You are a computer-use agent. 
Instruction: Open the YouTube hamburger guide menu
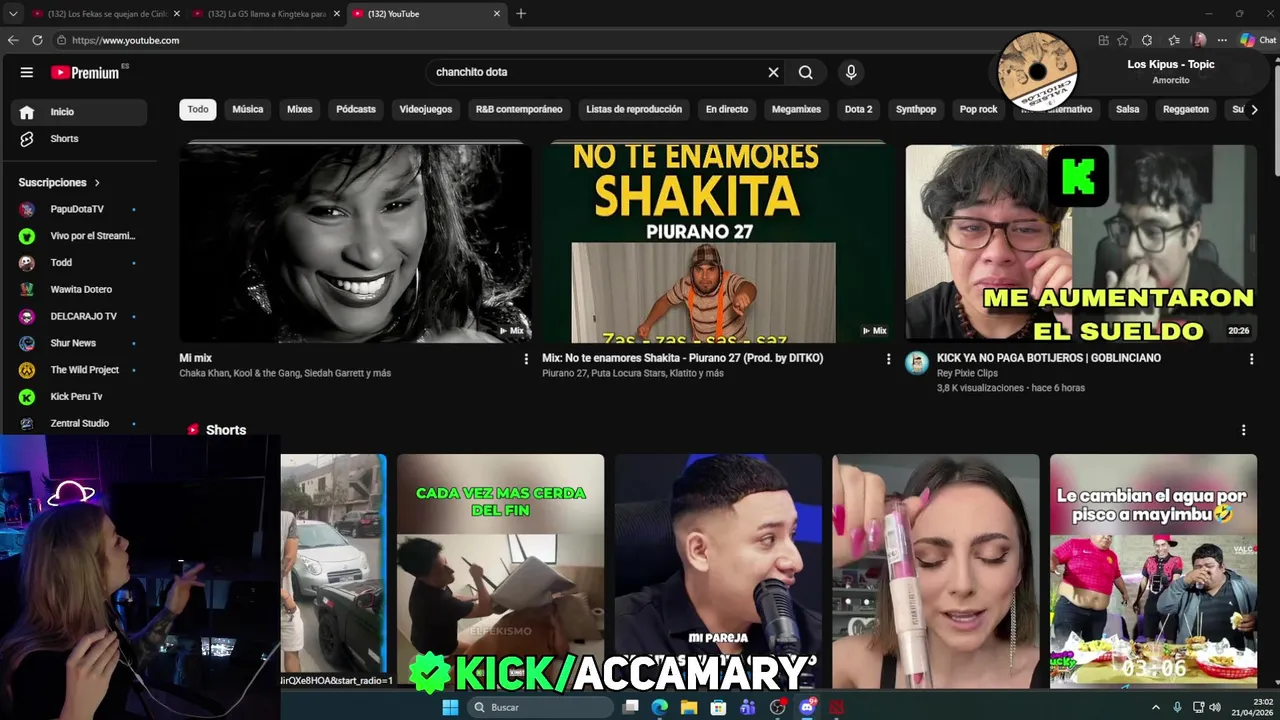coord(27,72)
